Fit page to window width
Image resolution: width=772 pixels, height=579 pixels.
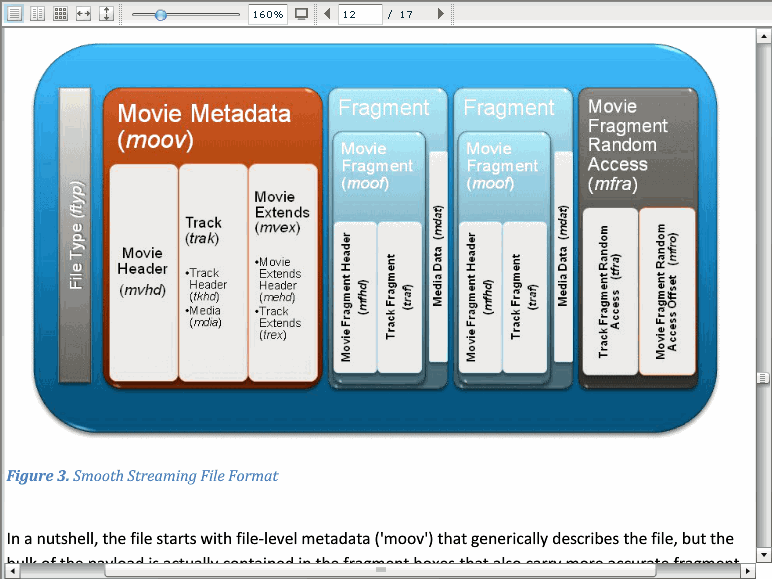coord(83,14)
